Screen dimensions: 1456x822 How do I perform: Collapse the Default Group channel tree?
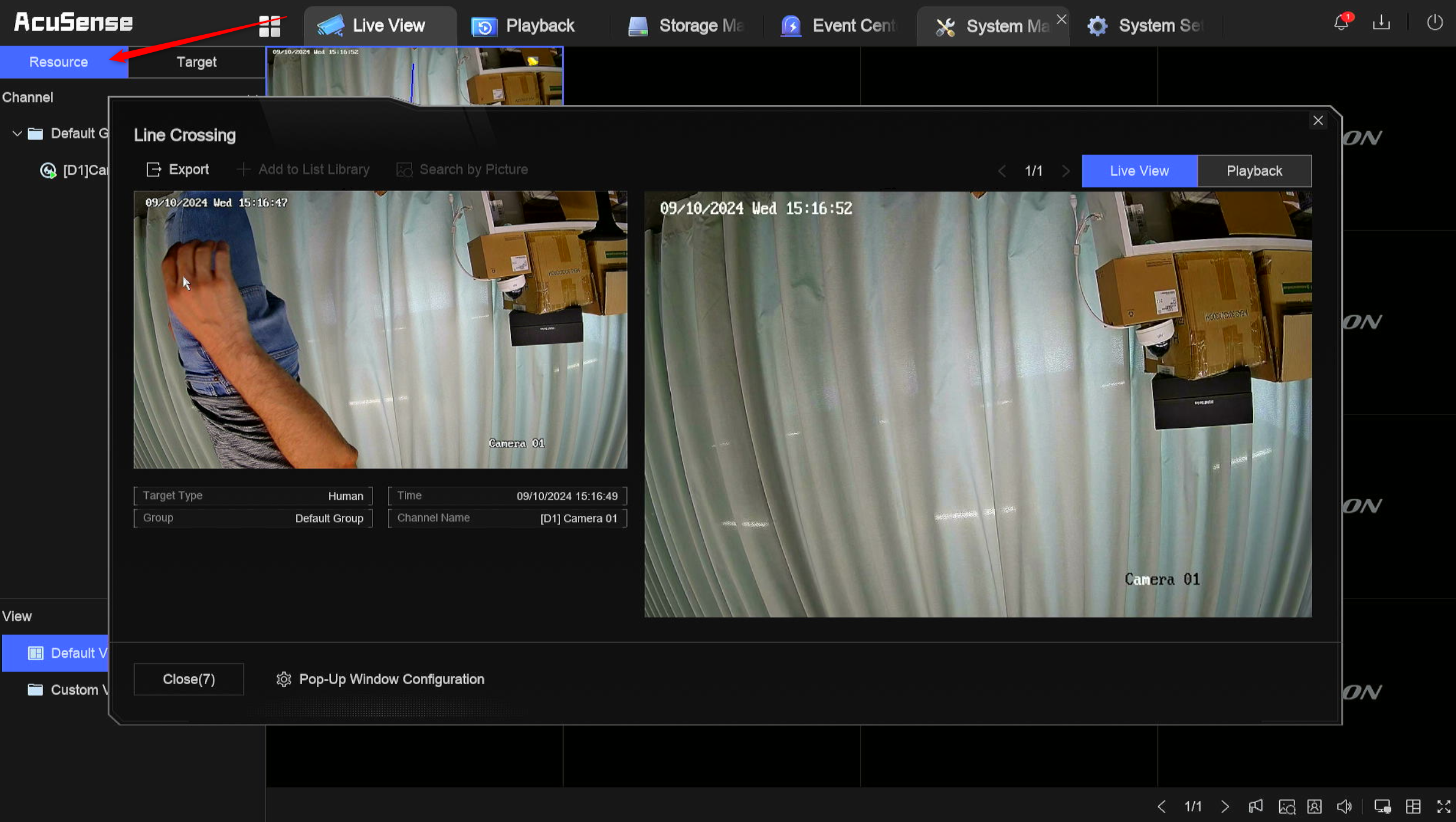[x=17, y=133]
